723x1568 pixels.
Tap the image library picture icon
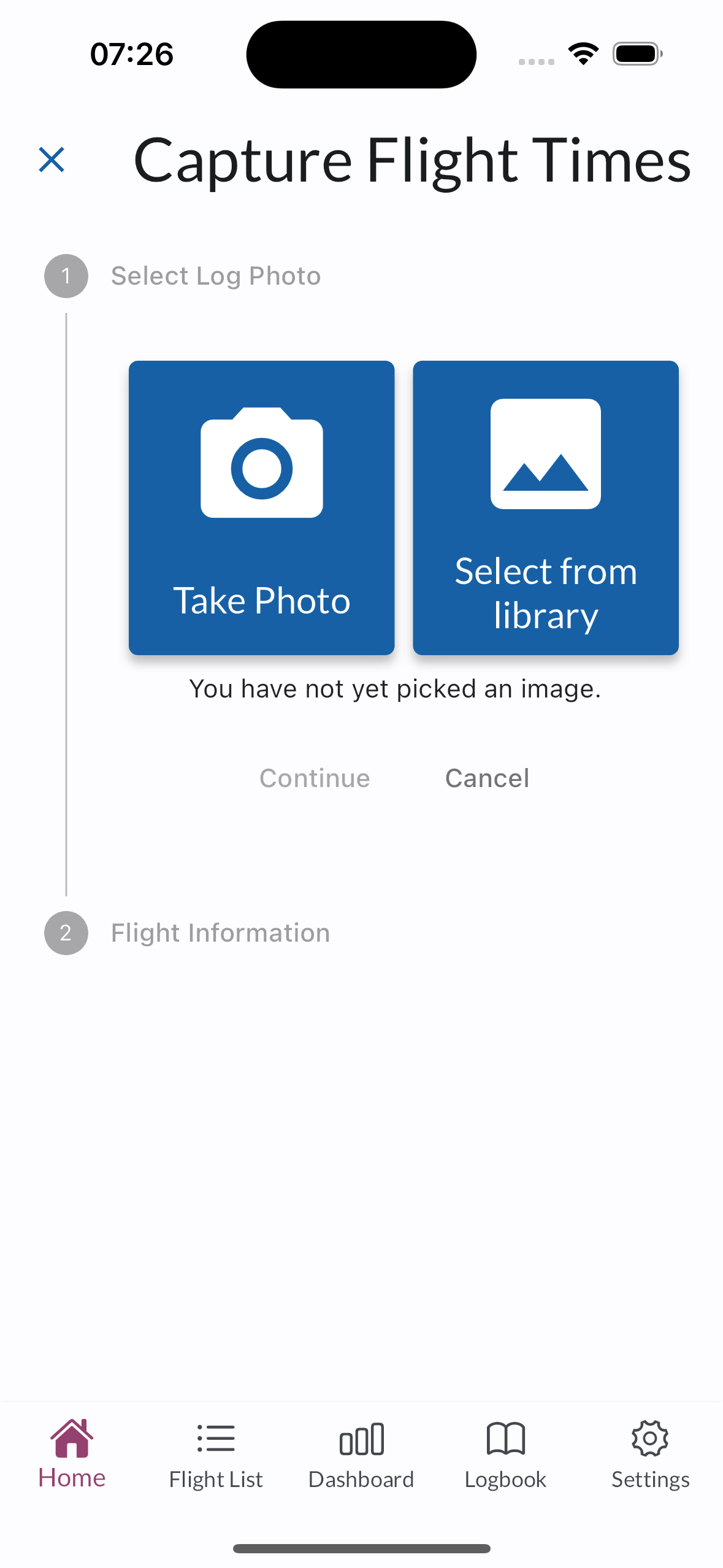(x=545, y=454)
